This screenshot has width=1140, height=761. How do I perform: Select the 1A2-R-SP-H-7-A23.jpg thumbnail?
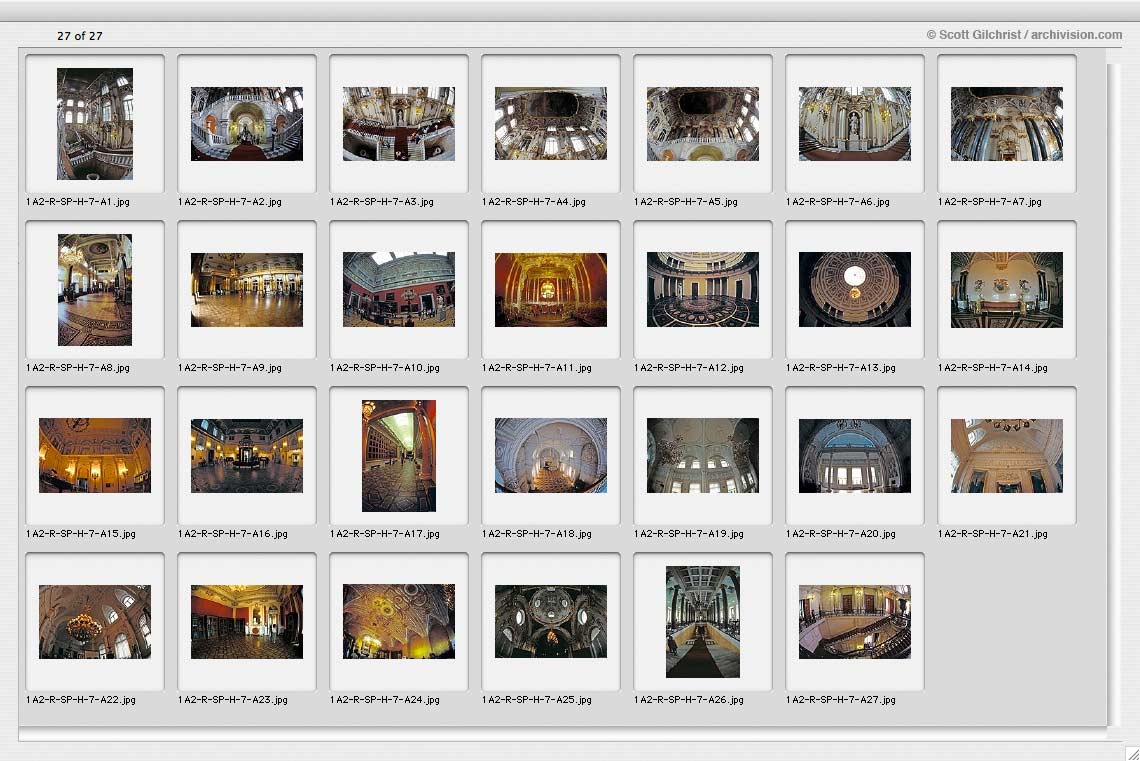pos(246,621)
